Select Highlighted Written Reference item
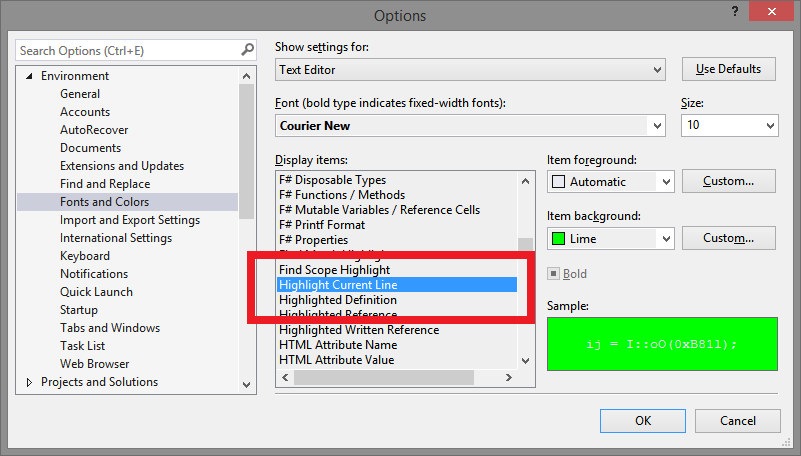801x456 pixels. 397,330
